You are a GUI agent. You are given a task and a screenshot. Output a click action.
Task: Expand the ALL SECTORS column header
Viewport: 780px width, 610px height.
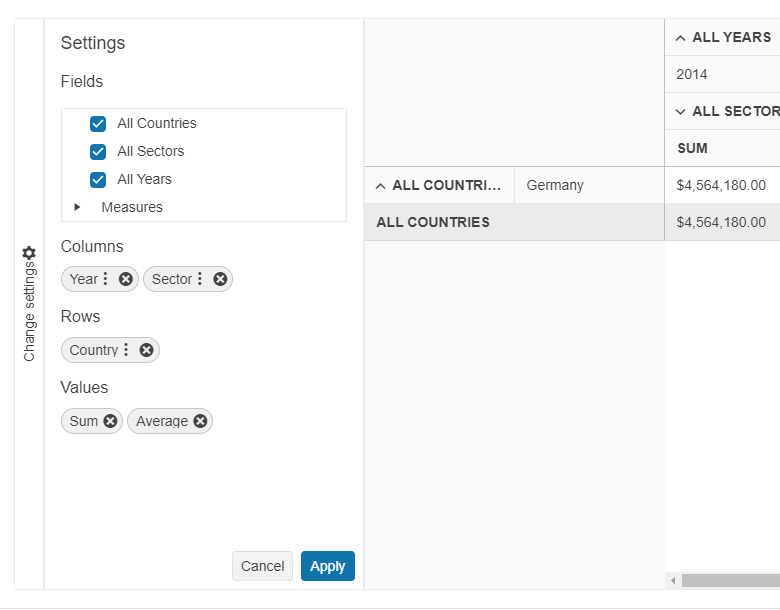(x=681, y=112)
